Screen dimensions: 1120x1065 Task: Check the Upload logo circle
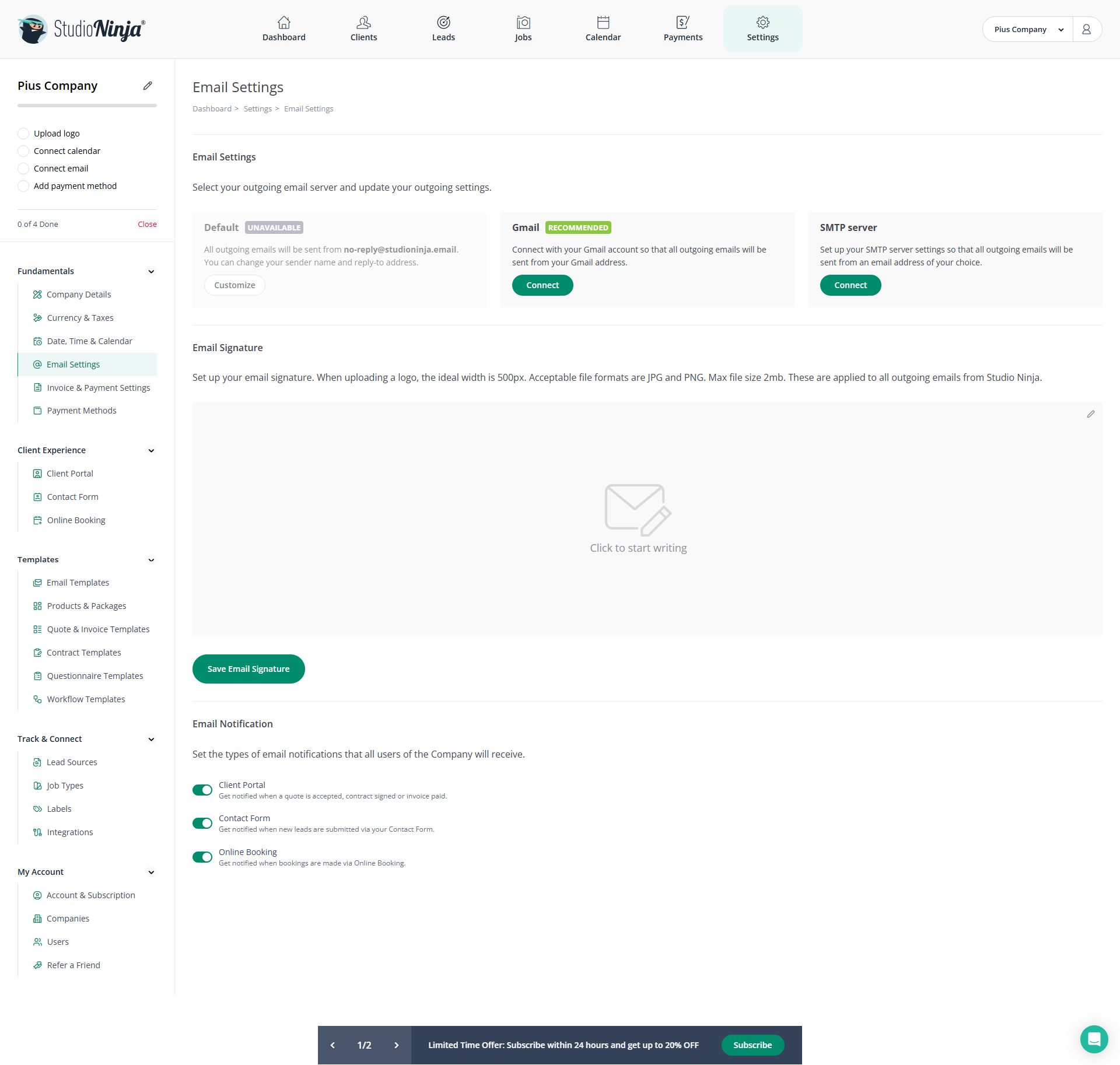point(23,134)
